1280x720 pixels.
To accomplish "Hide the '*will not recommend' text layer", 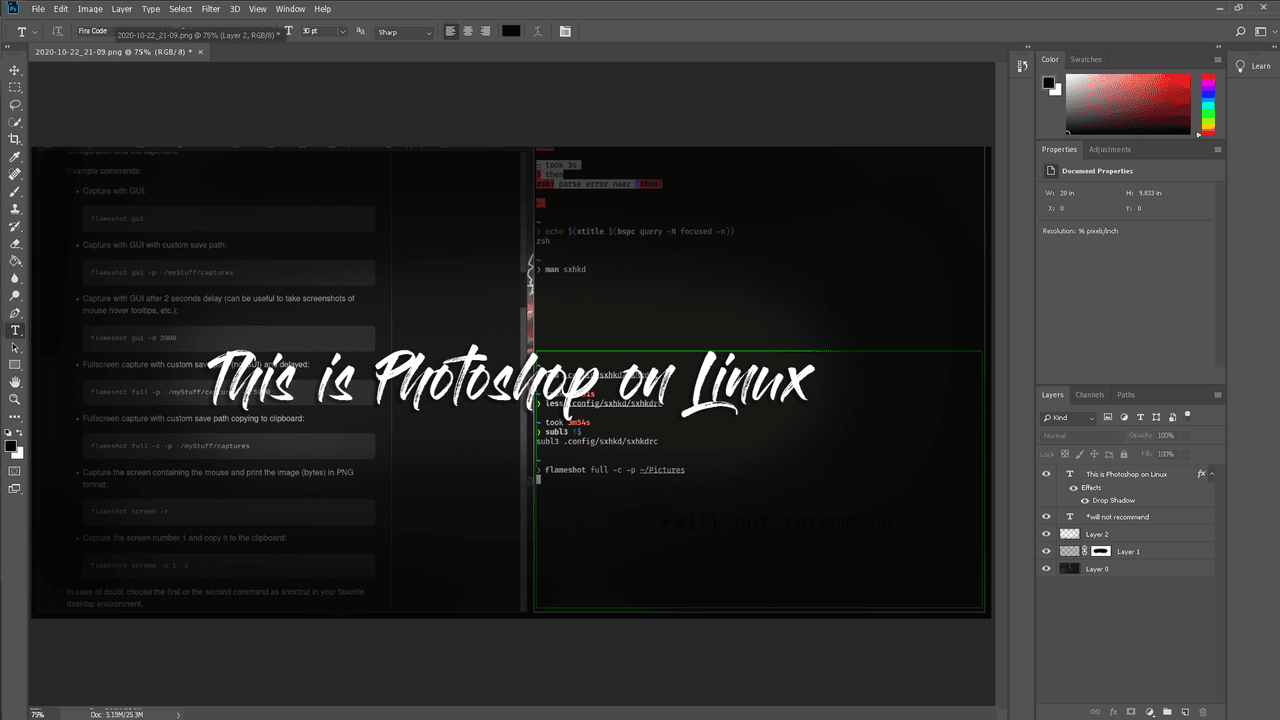I will point(1047,517).
